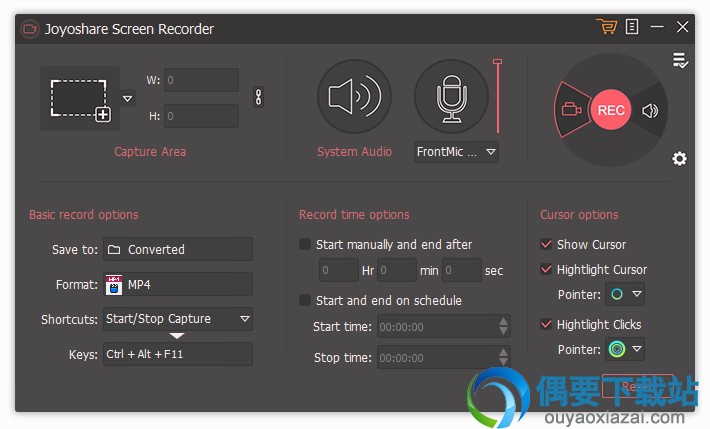Click the Cursor options heading

579,214
